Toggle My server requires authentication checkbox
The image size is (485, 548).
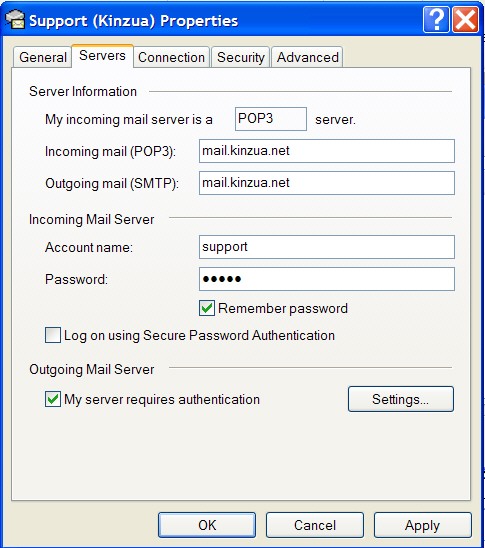click(53, 399)
